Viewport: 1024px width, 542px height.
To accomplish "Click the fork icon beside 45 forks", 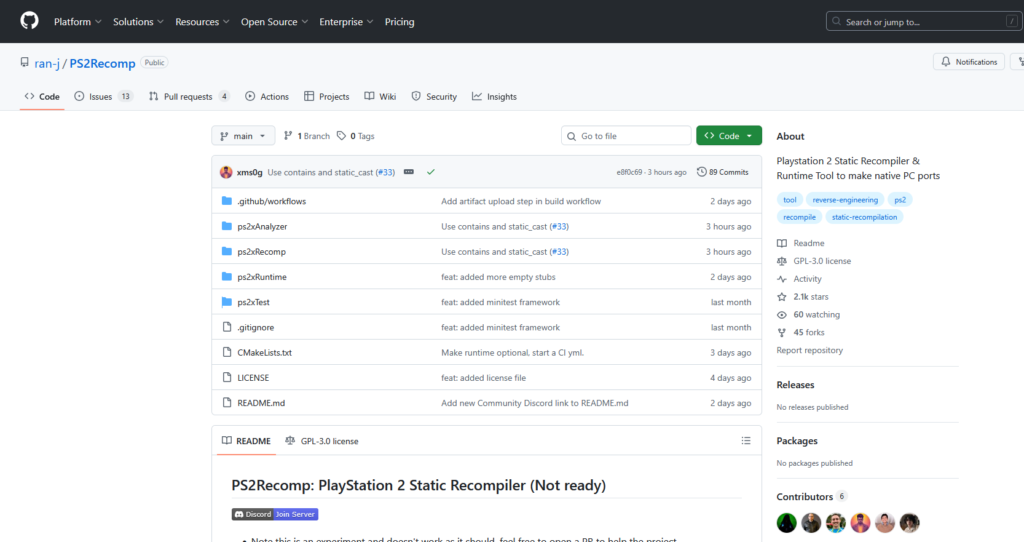I will [x=782, y=332].
